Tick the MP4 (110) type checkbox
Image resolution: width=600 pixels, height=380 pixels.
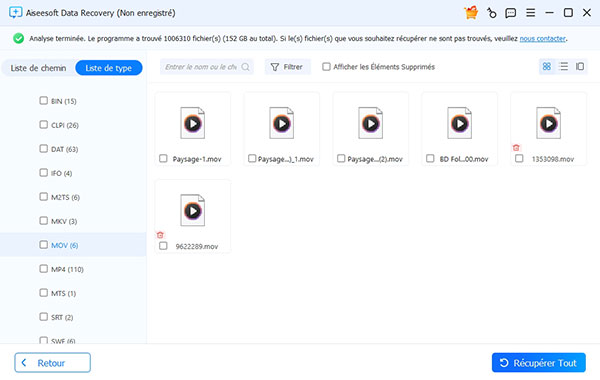(x=43, y=269)
